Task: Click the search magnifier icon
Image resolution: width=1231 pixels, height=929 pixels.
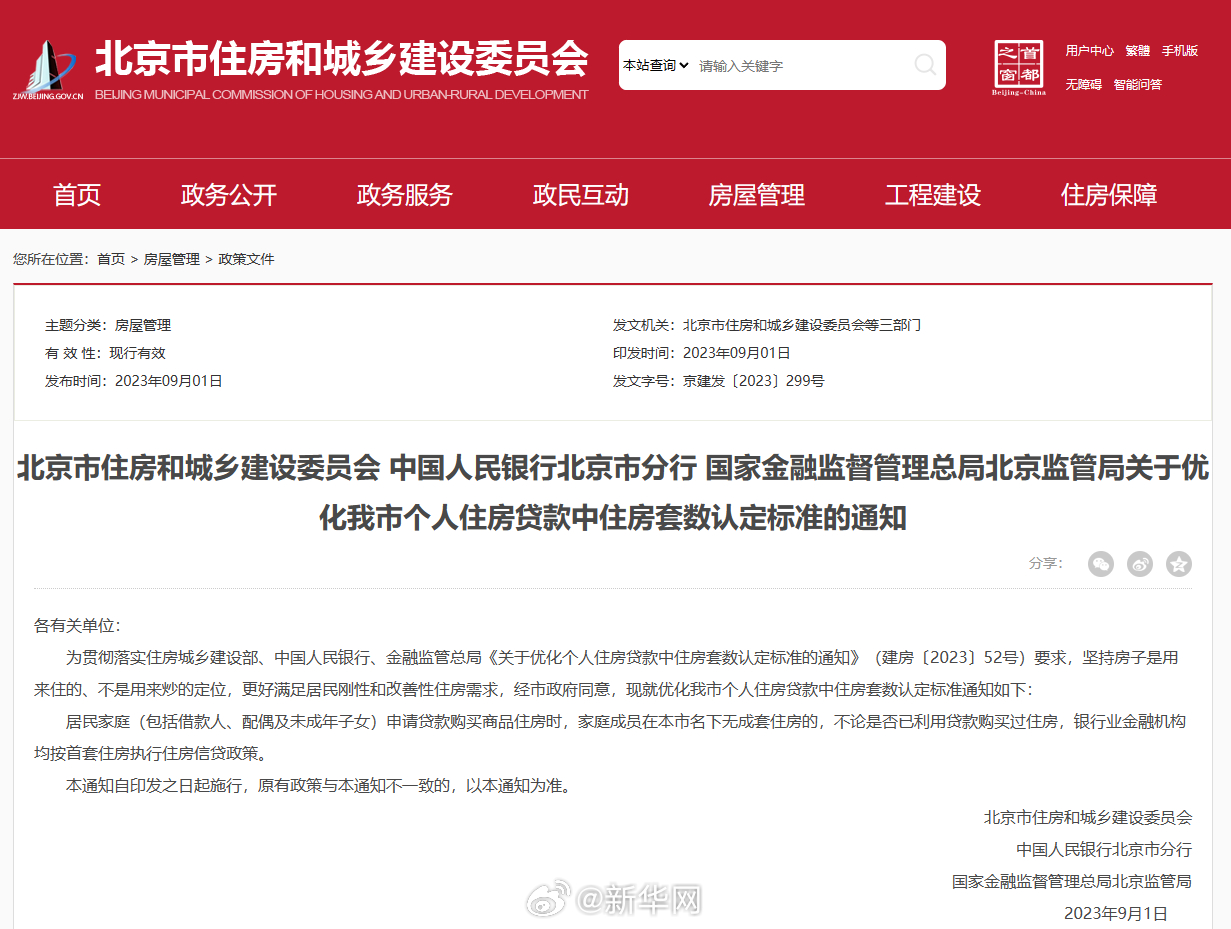Action: pyautogui.click(x=926, y=65)
